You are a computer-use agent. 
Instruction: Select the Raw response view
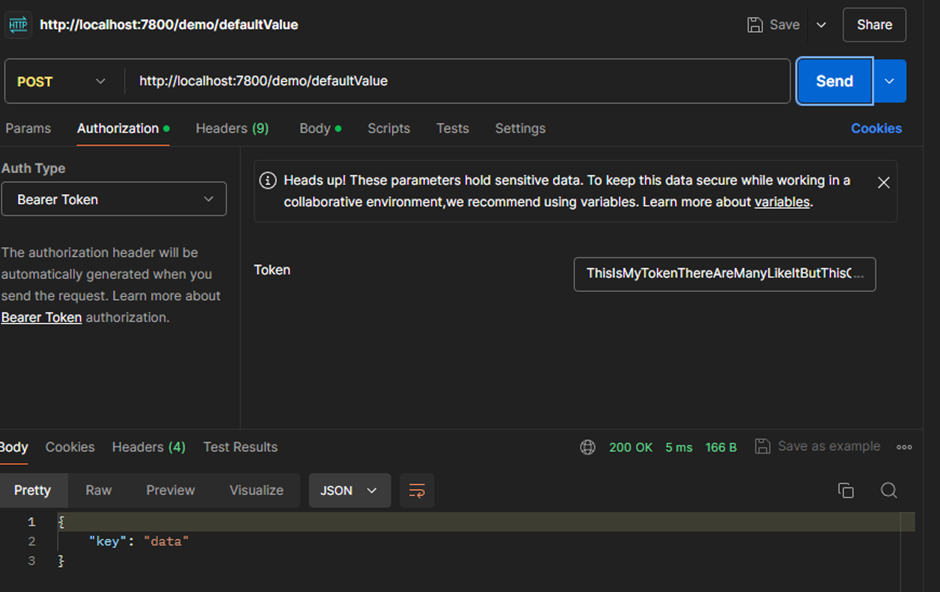click(98, 490)
